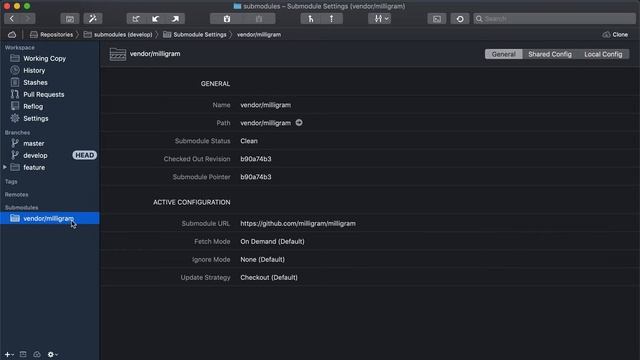Screen dimensions: 640x360
Task: Click the Workspace section header
Action: click(x=20, y=48)
